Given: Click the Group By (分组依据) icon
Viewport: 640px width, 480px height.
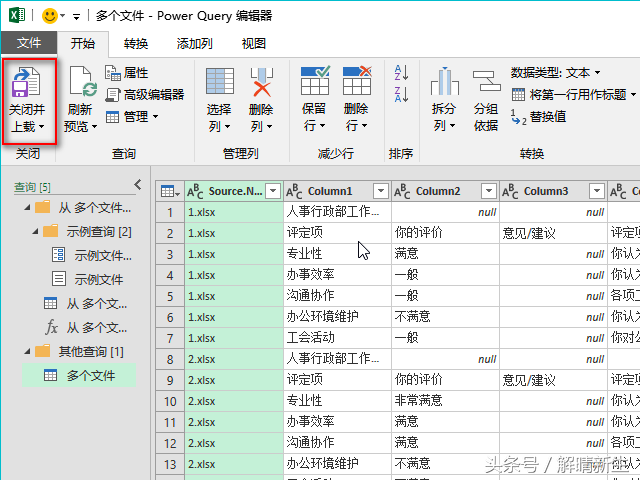Looking at the screenshot, I should (486, 81).
